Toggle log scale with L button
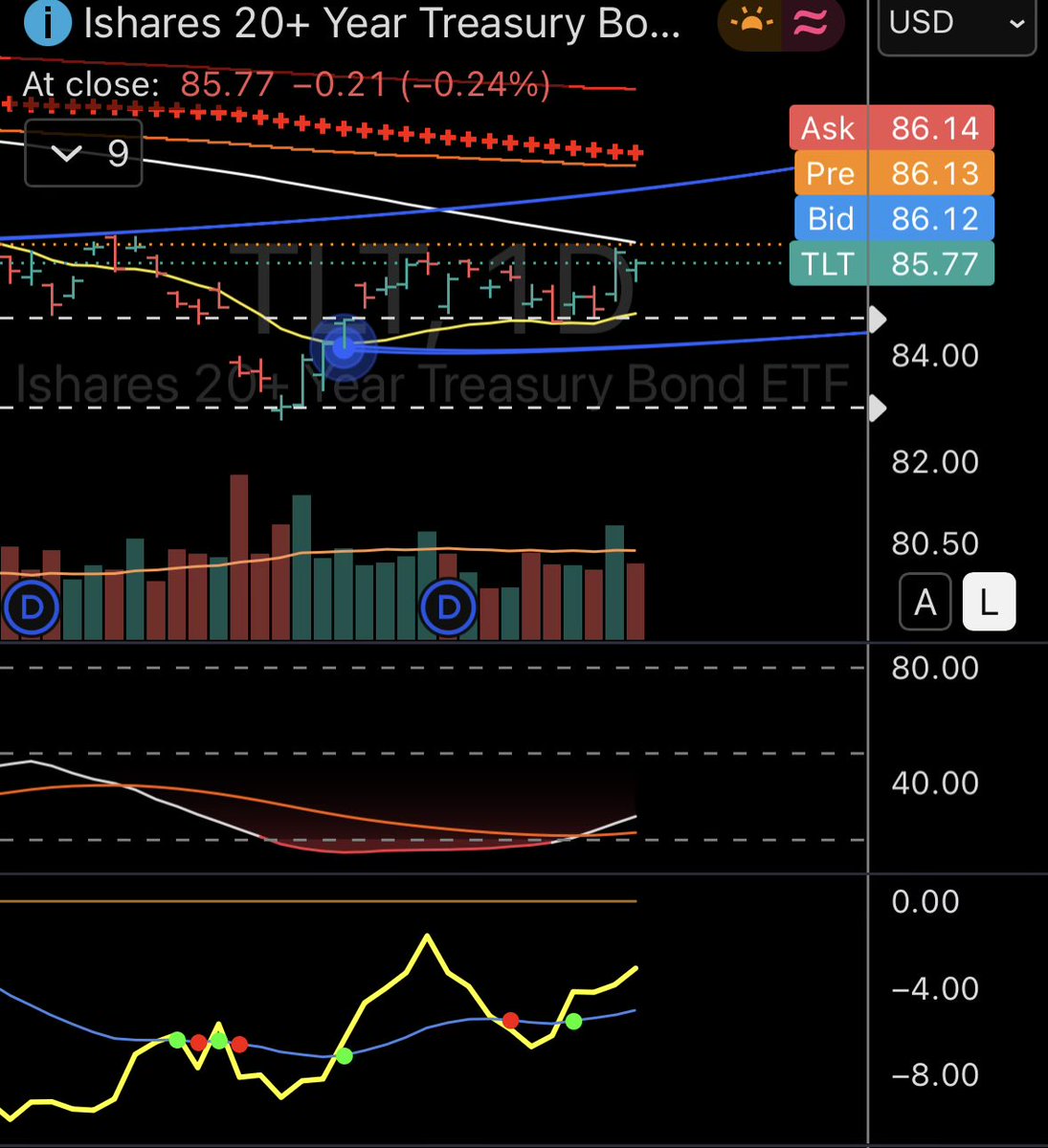This screenshot has width=1048, height=1148. point(989,603)
